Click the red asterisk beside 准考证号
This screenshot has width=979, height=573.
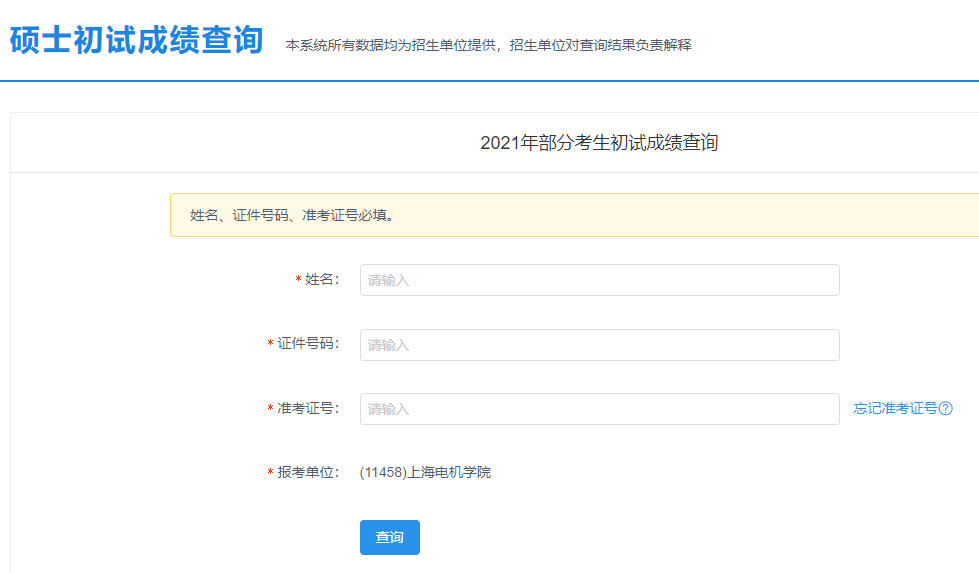[270, 410]
